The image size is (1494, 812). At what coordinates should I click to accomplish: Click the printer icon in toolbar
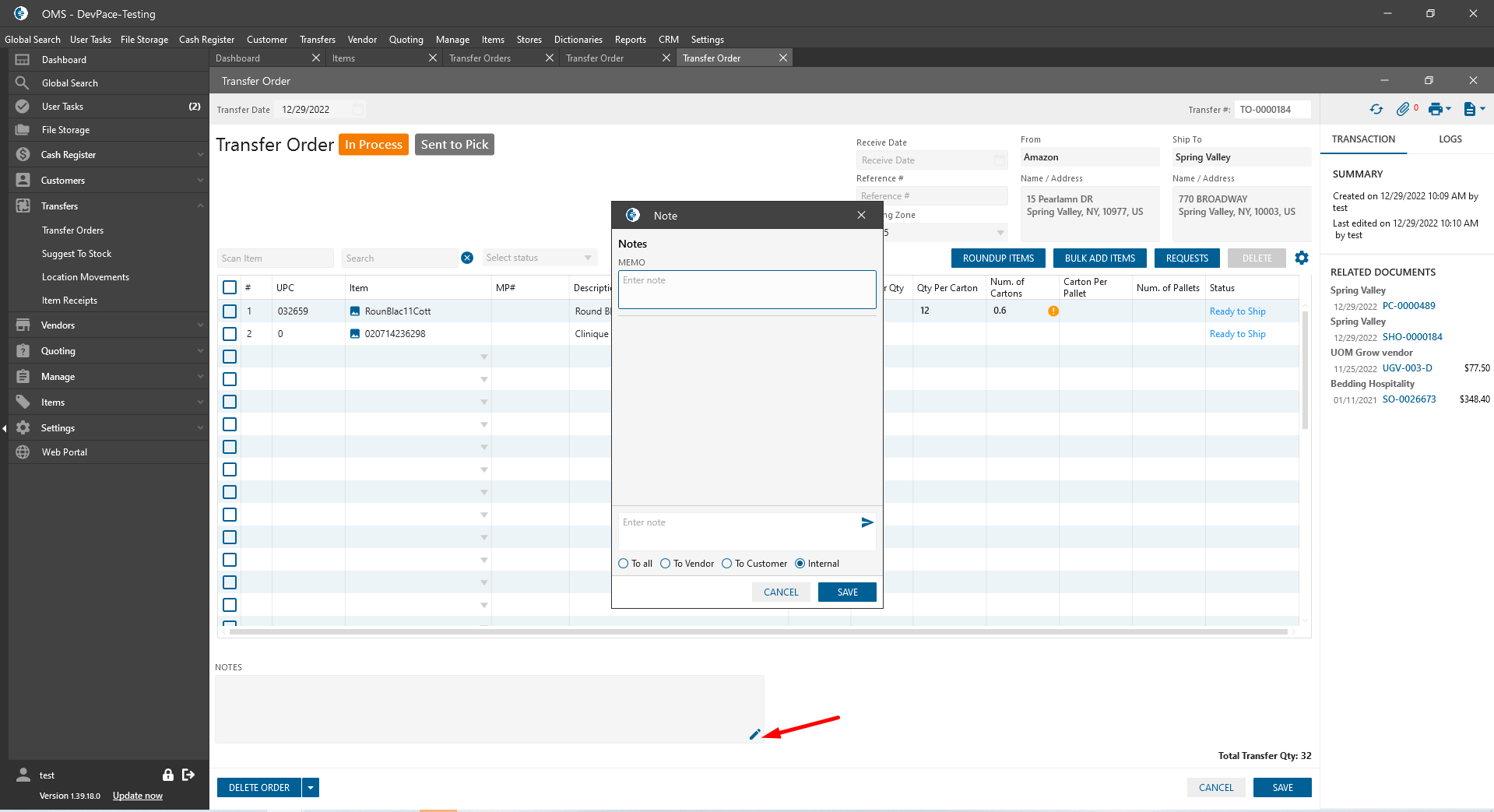tap(1436, 109)
